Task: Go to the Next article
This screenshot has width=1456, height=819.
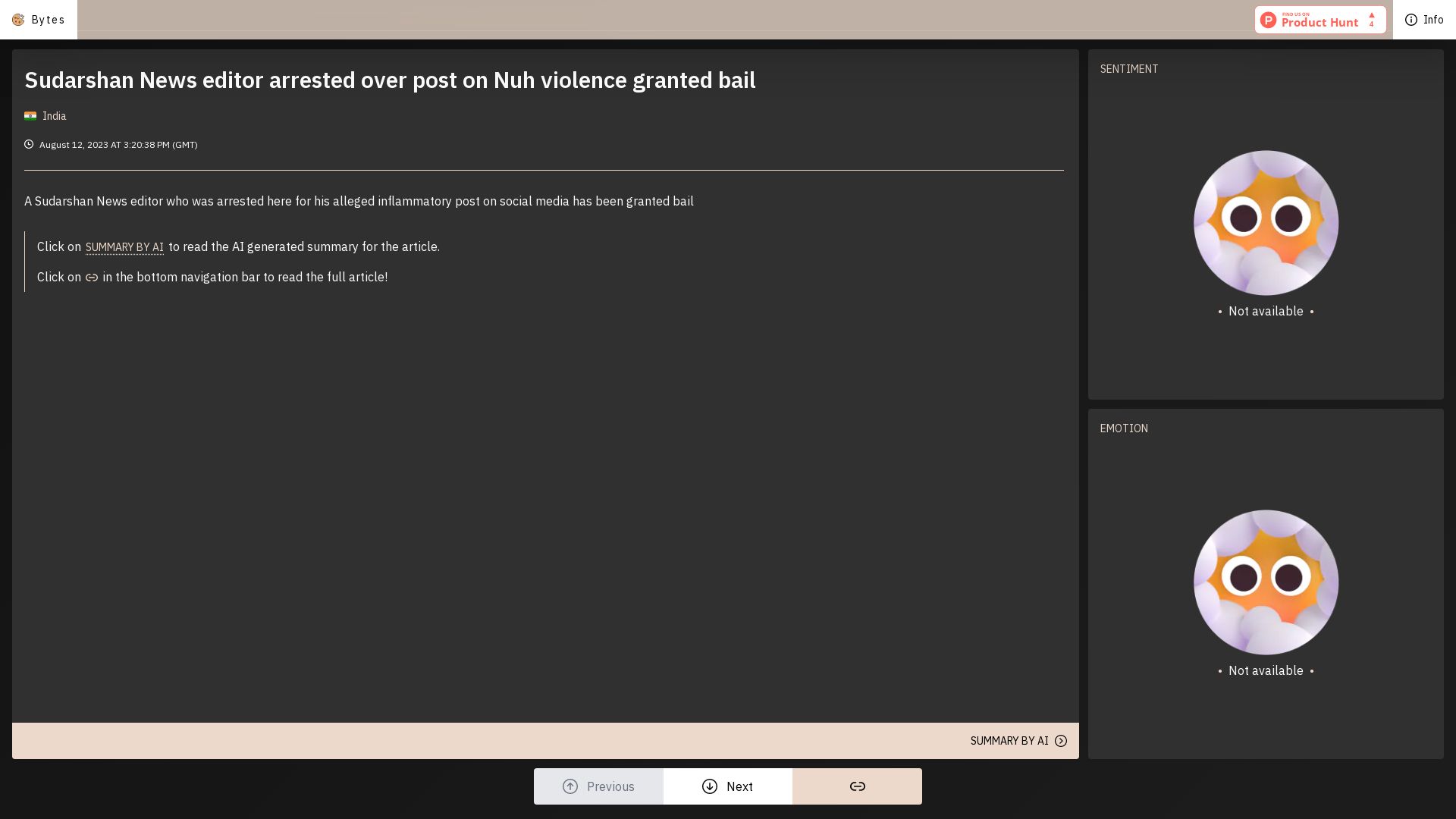Action: (x=727, y=786)
